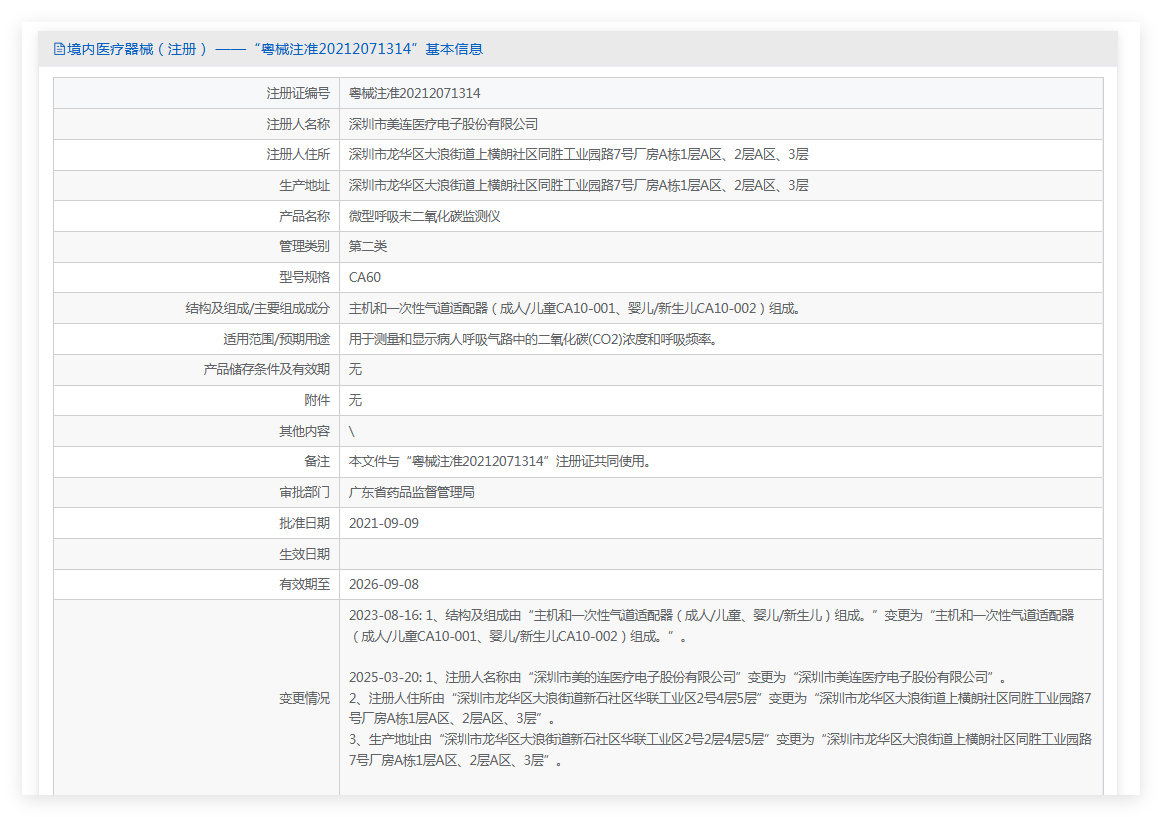Select the address value in 生产地址 row

pos(578,185)
